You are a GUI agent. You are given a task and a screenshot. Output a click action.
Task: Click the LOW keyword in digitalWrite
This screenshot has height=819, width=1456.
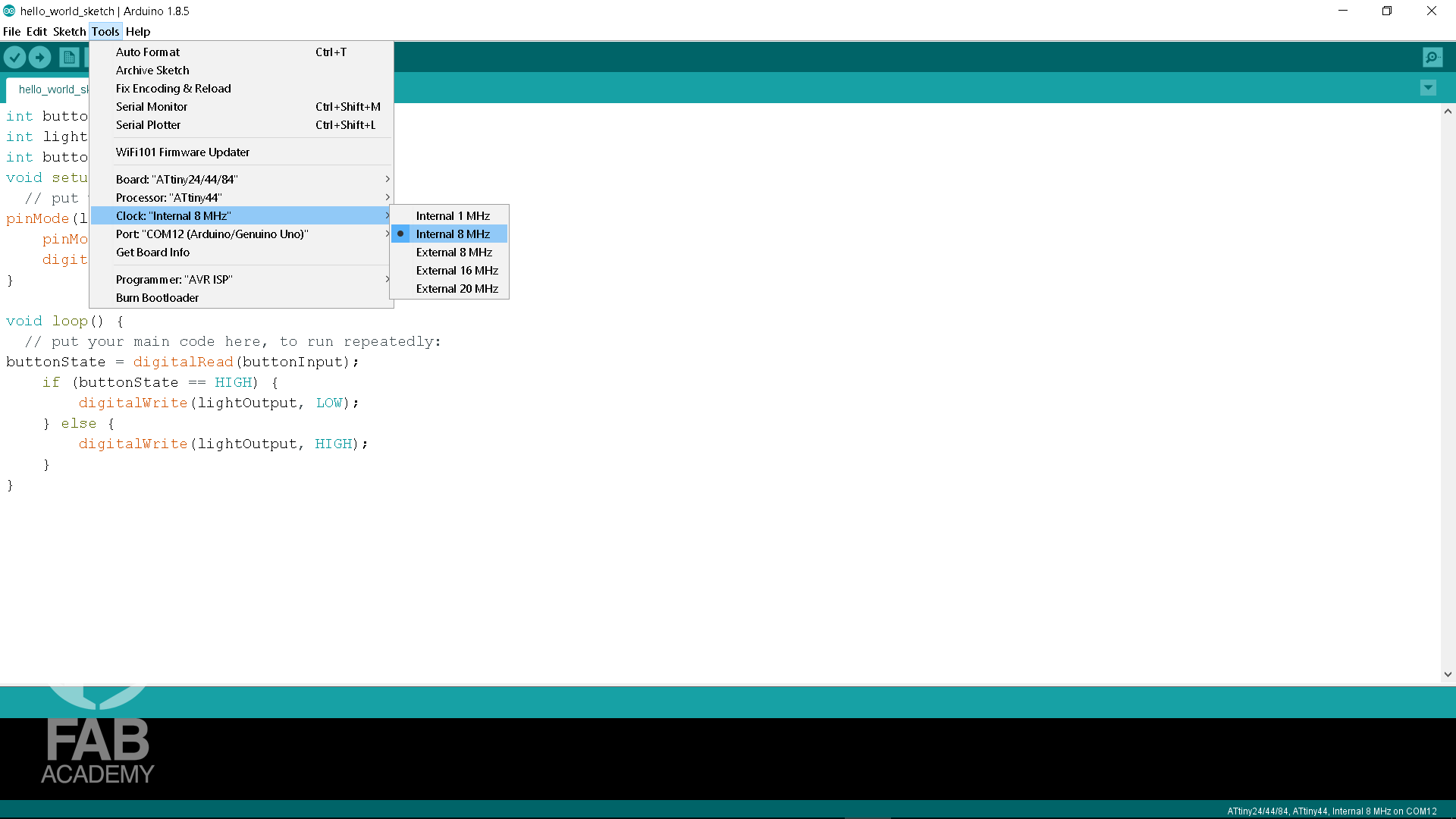329,403
